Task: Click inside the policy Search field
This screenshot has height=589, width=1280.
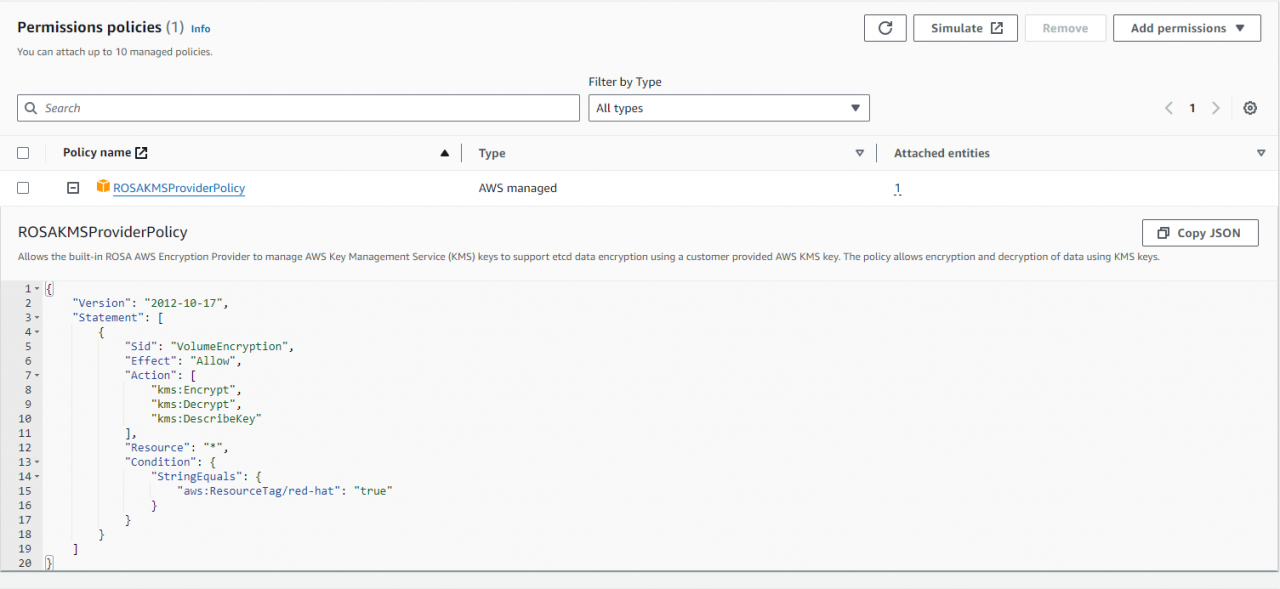Action: click(x=300, y=107)
